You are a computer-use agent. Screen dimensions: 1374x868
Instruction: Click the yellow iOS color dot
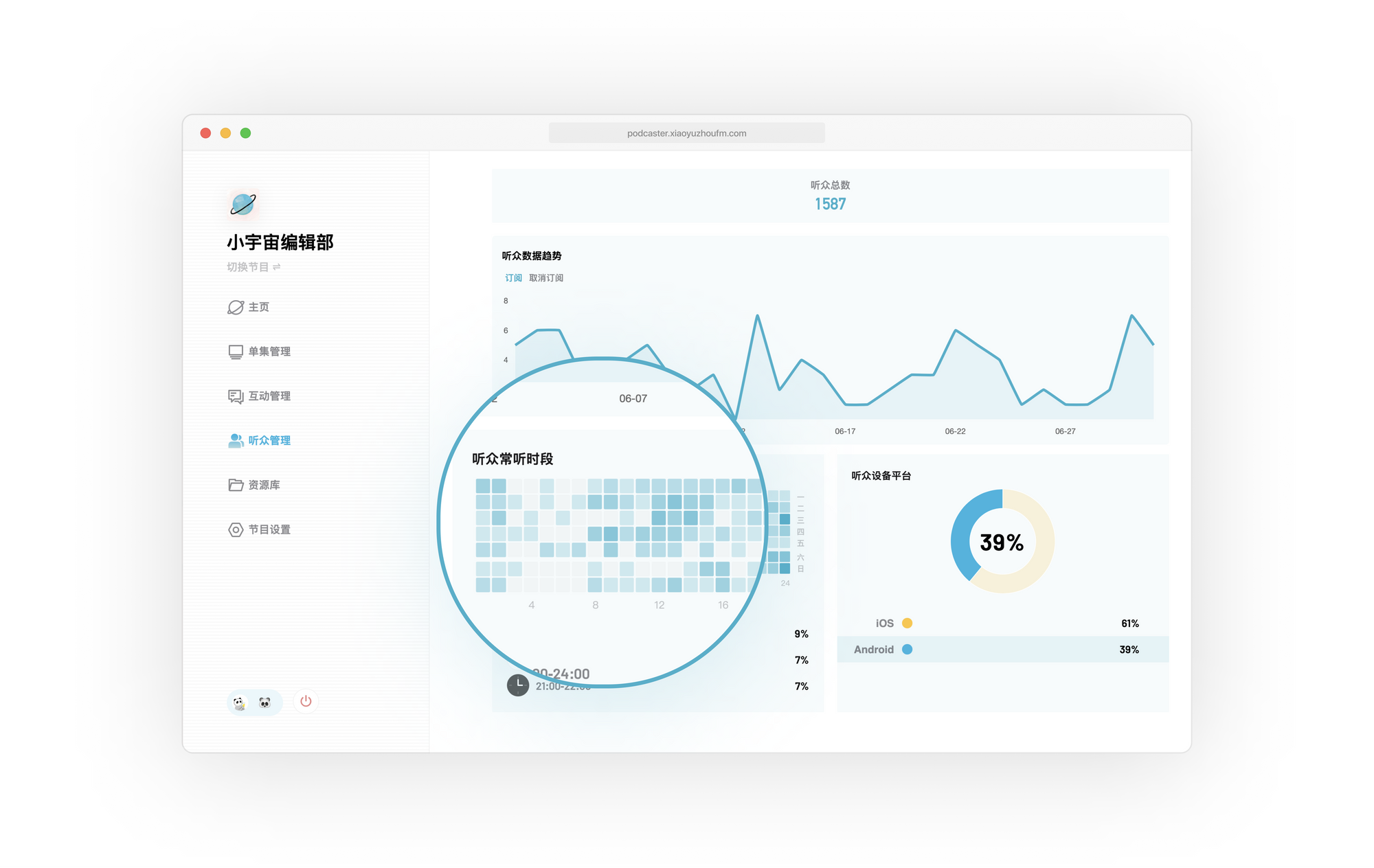tap(907, 624)
